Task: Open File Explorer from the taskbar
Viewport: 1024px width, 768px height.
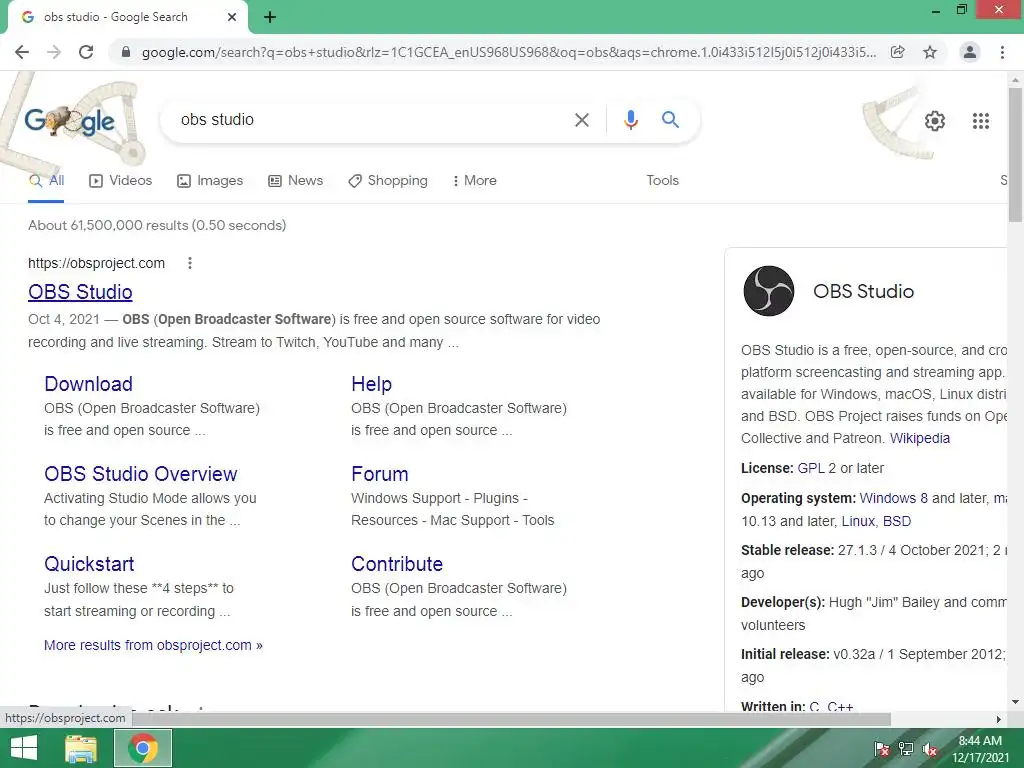Action: coord(81,748)
